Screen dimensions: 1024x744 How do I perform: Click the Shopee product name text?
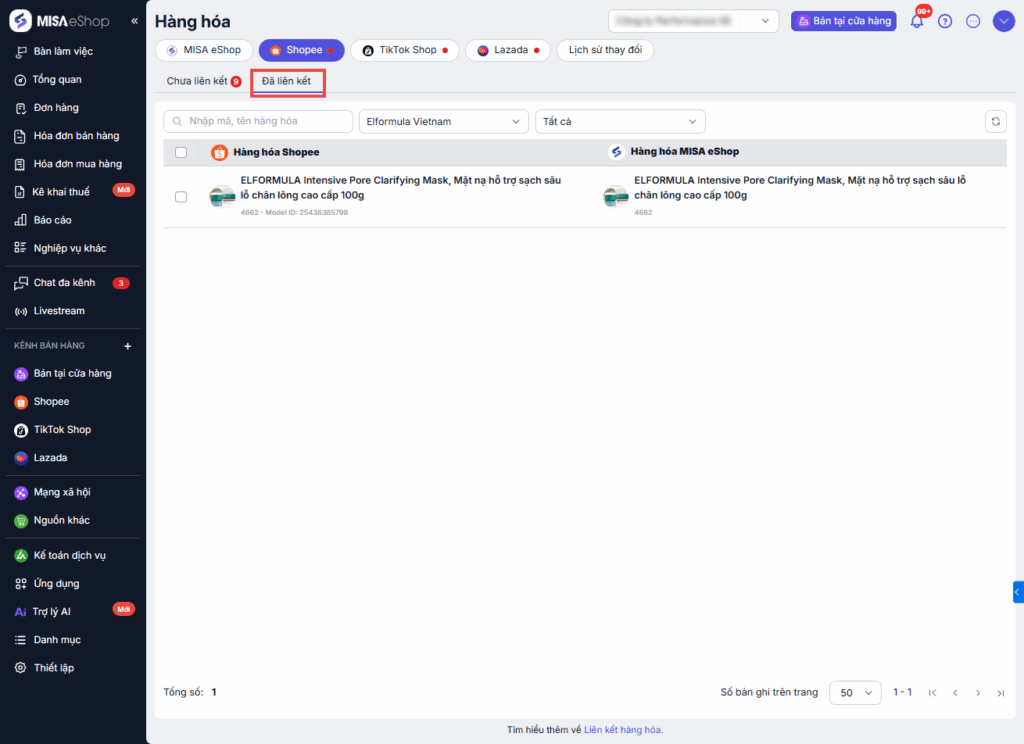(x=400, y=187)
